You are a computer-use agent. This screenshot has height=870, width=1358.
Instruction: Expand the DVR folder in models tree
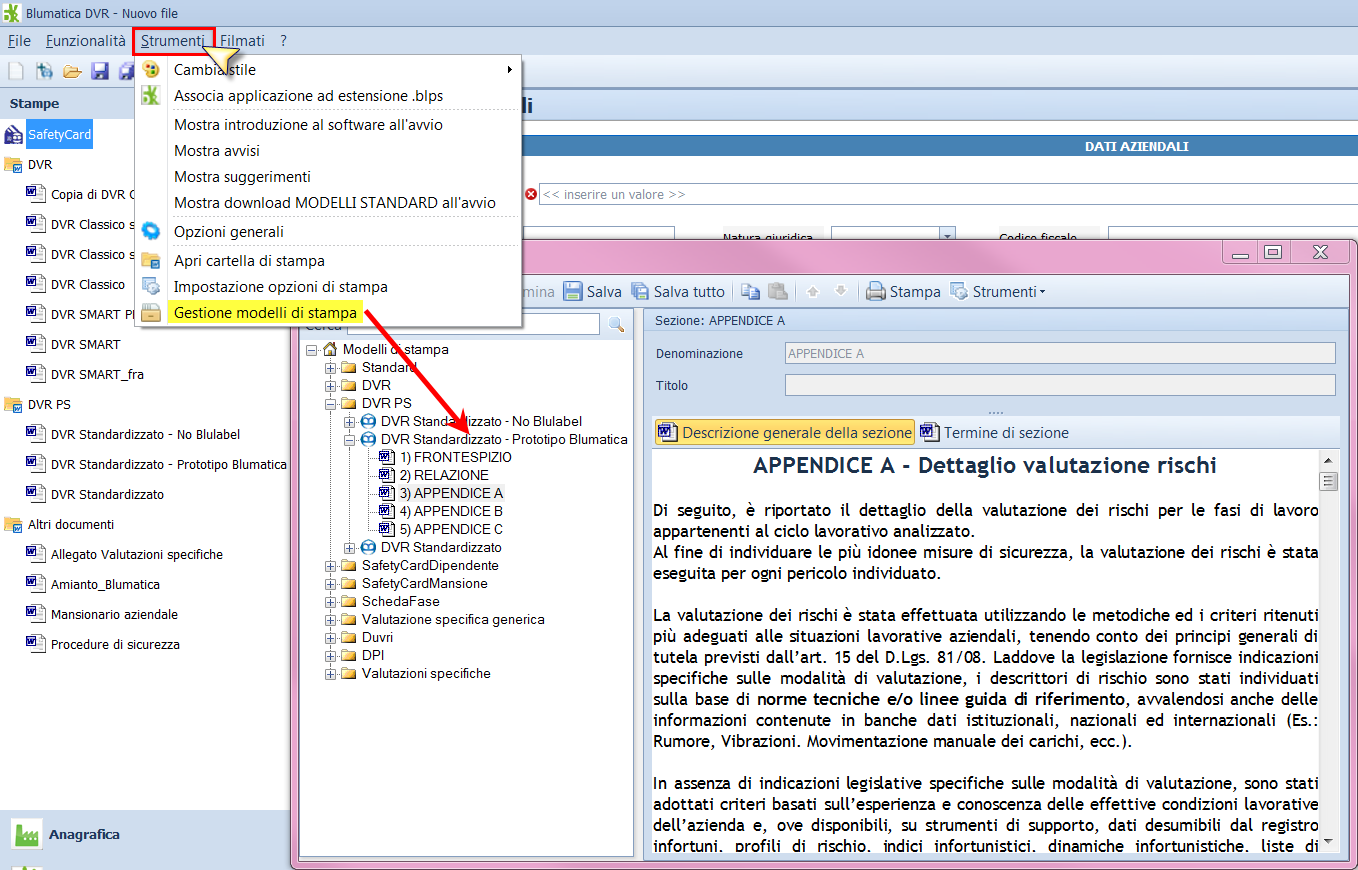pyautogui.click(x=331, y=386)
